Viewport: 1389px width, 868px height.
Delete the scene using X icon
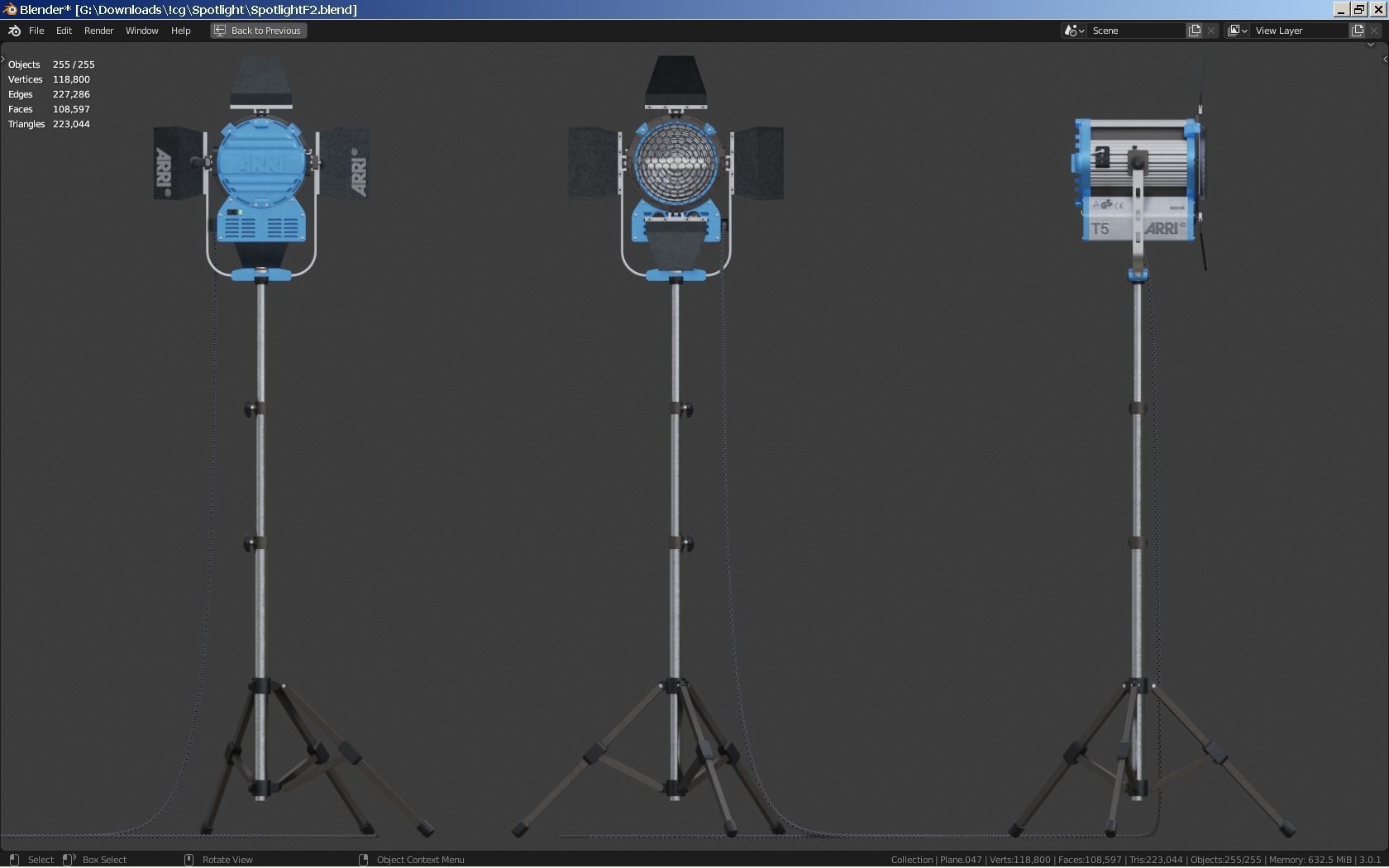pyautogui.click(x=1211, y=31)
